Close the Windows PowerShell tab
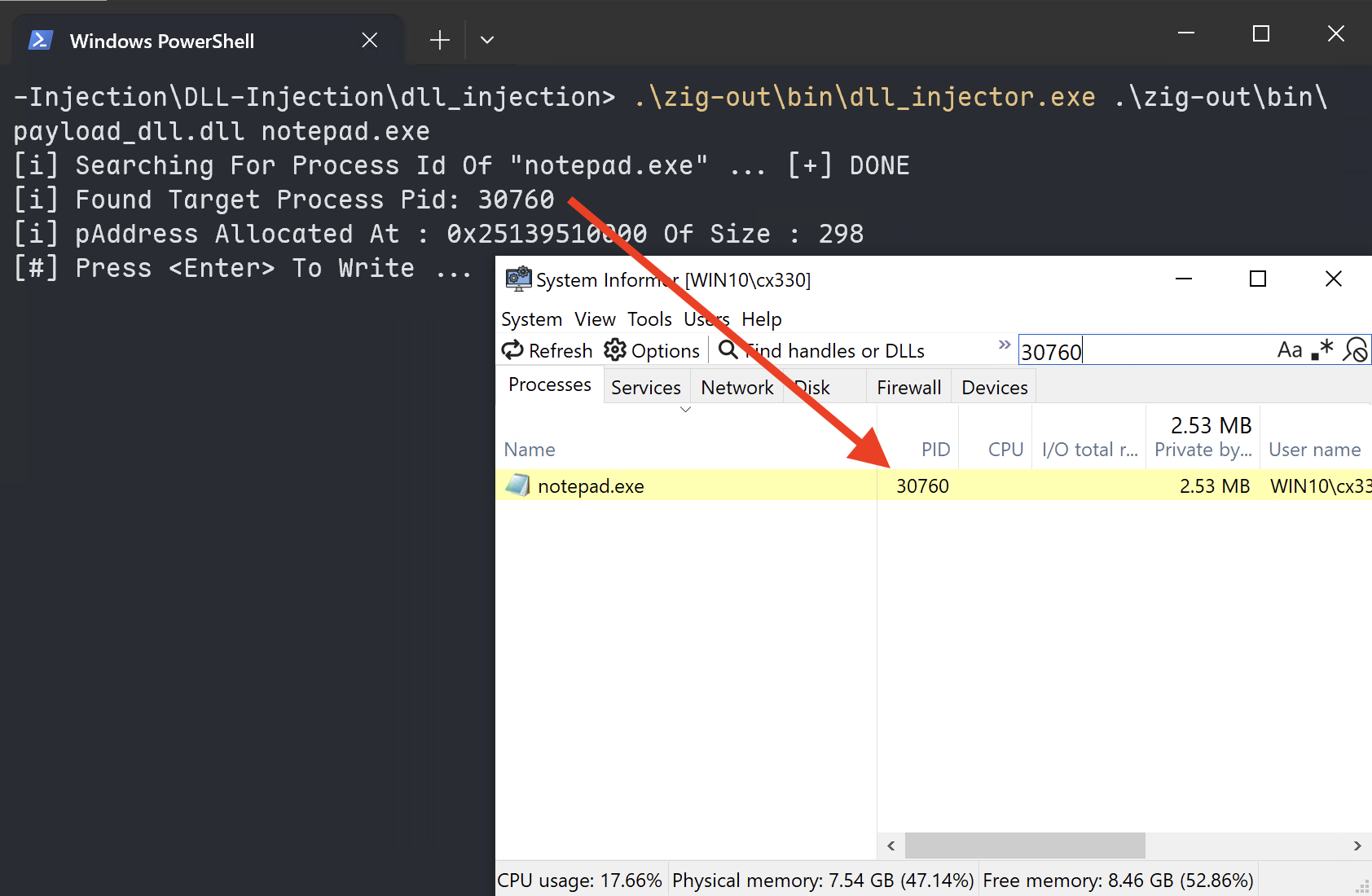 (370, 40)
